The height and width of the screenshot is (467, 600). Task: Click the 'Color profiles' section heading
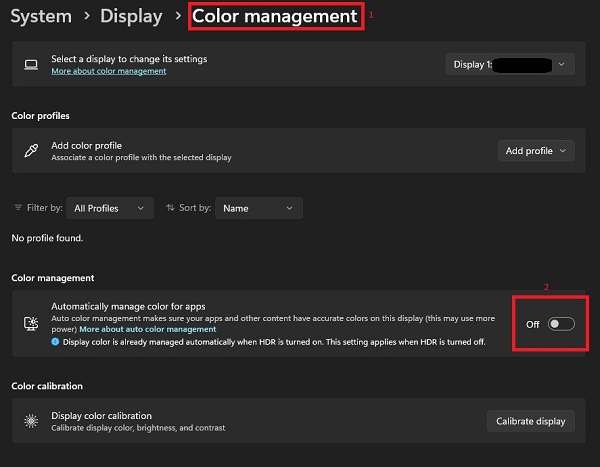point(41,116)
